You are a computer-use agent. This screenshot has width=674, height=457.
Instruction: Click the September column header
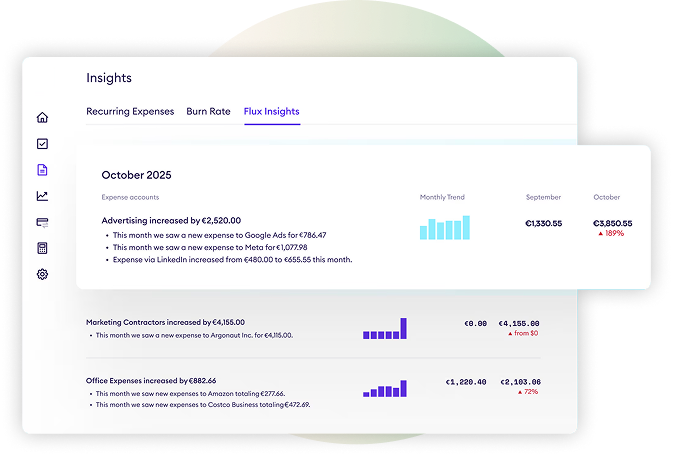click(543, 197)
